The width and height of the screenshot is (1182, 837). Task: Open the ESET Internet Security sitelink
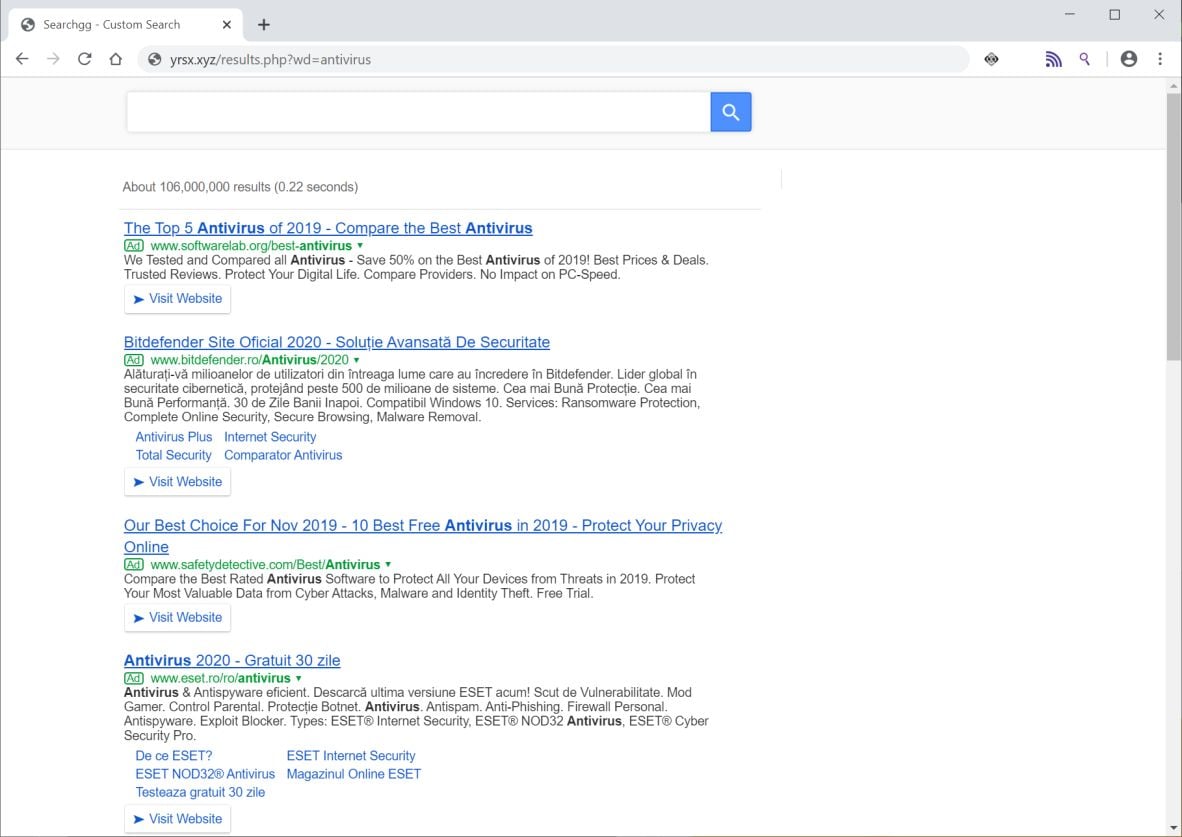click(351, 756)
